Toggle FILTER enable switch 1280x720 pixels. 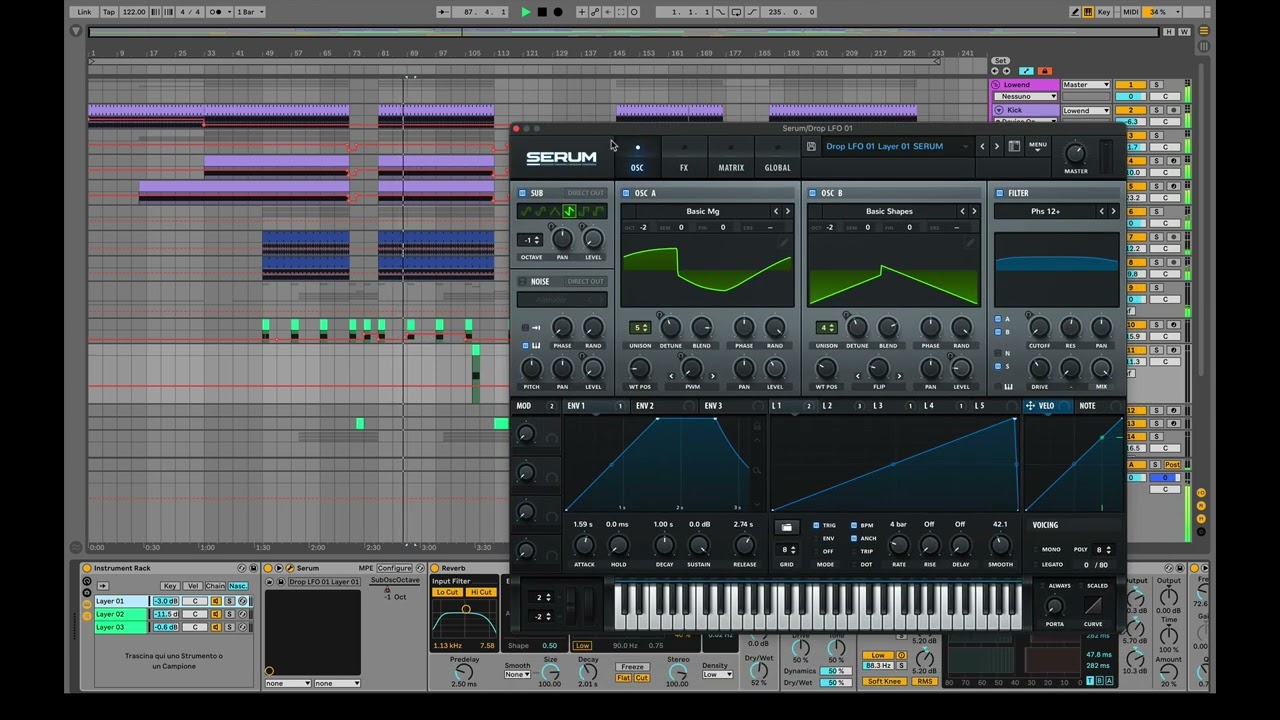999,193
